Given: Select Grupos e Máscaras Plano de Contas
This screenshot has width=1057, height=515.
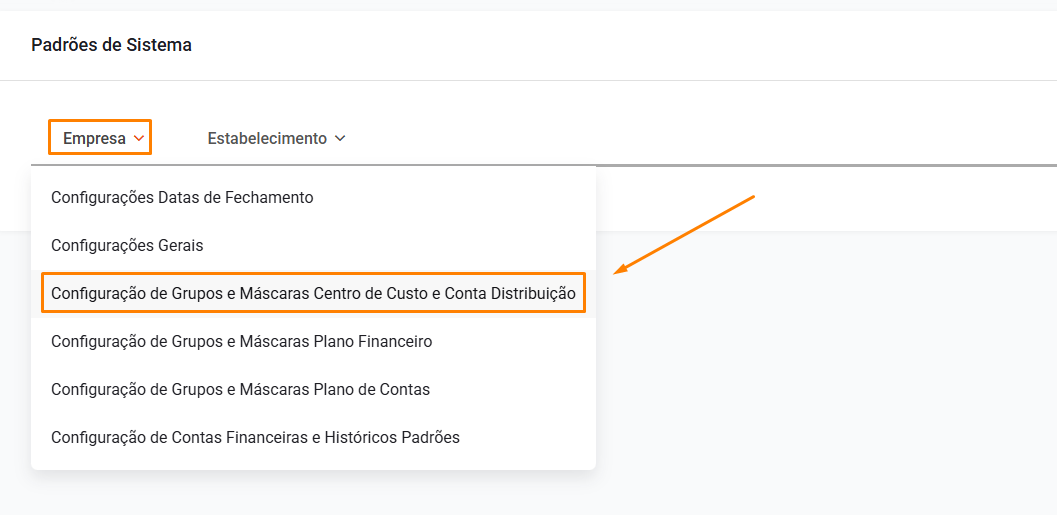Looking at the screenshot, I should tap(240, 389).
